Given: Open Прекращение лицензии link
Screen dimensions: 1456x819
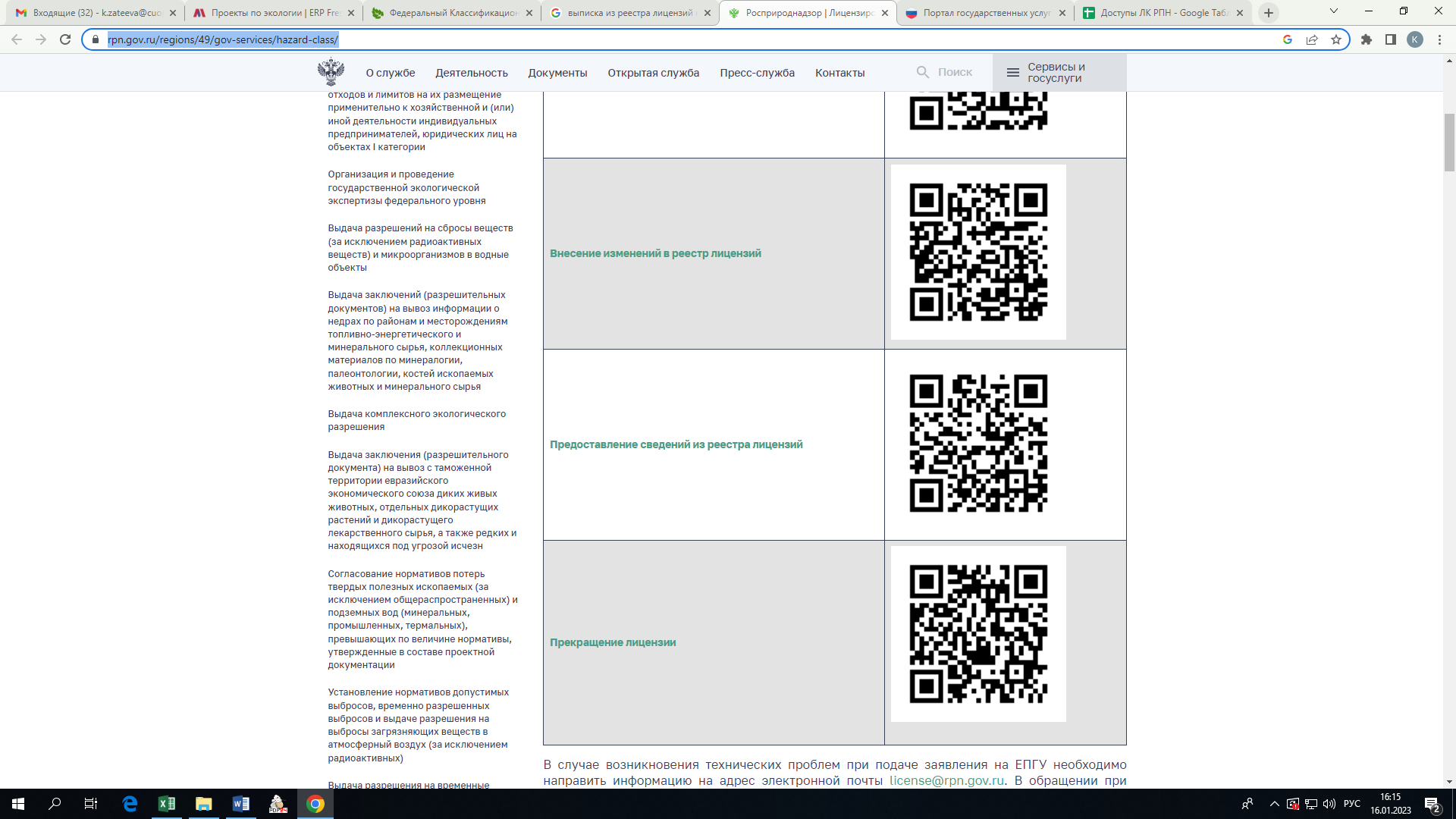Looking at the screenshot, I should pos(613,642).
